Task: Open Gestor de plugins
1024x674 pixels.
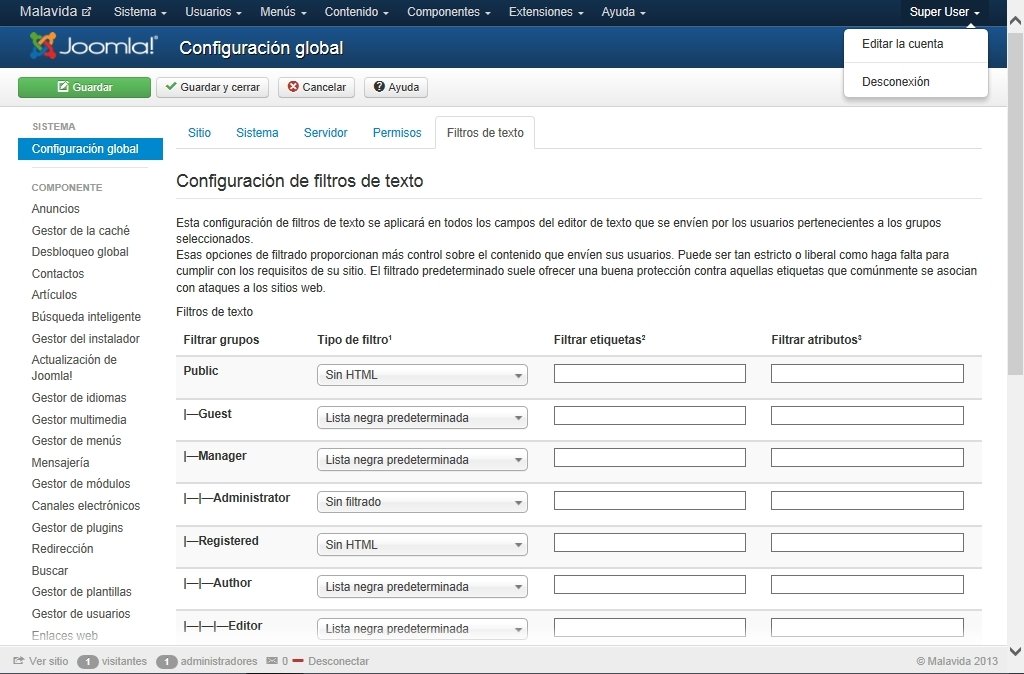Action: click(x=77, y=528)
